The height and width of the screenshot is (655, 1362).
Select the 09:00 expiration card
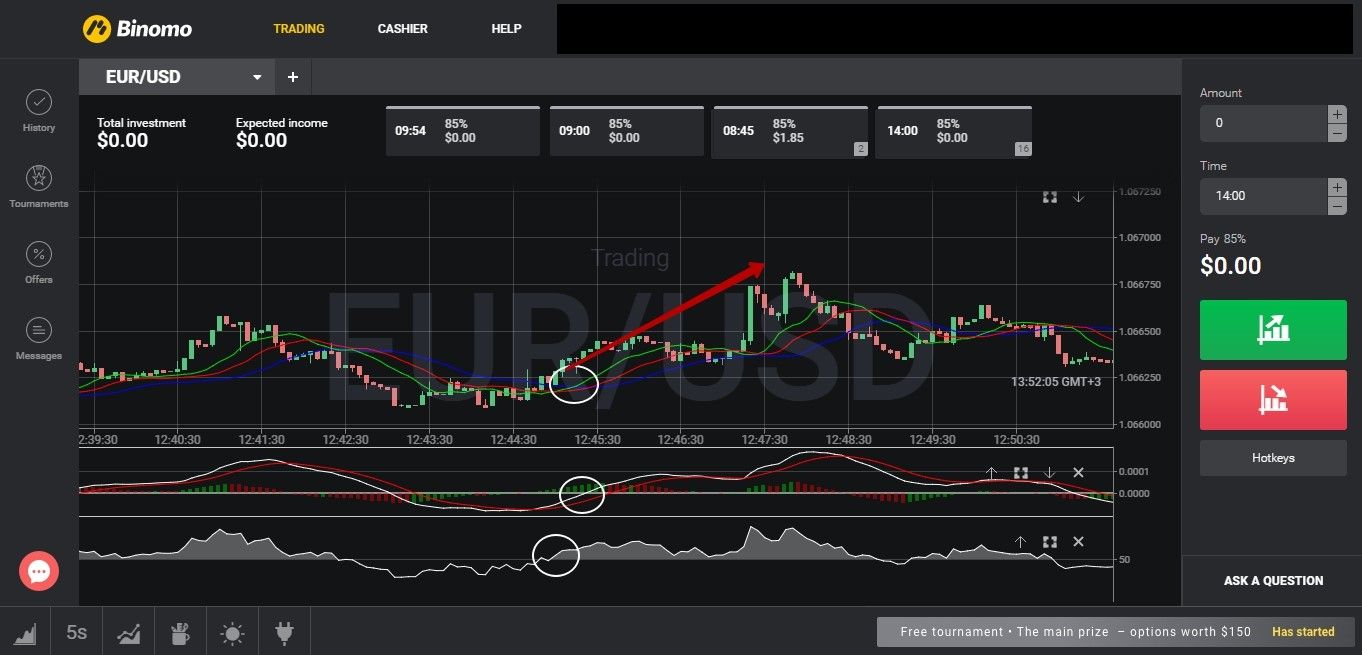click(626, 131)
